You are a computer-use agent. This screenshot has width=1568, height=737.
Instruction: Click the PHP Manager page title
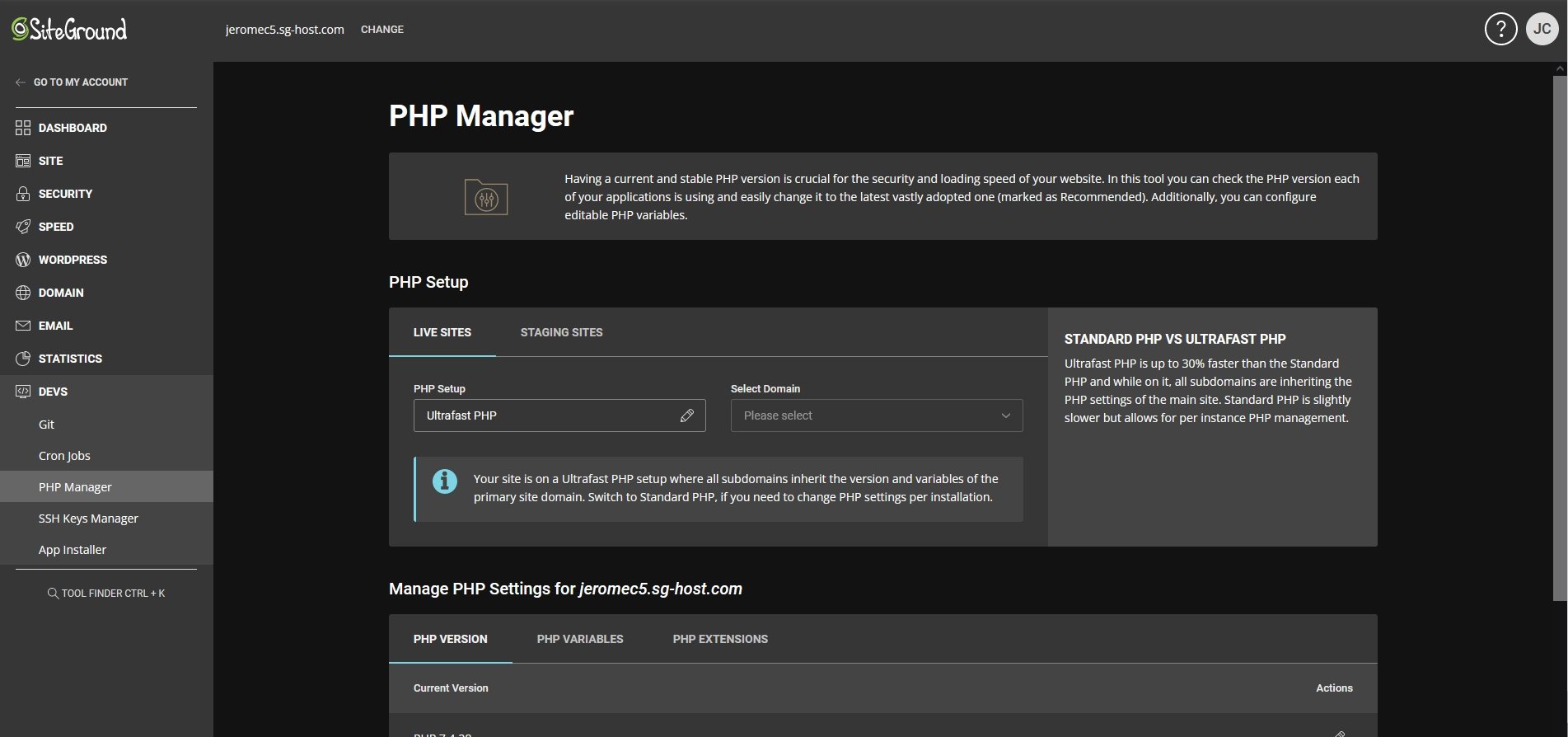(x=481, y=116)
